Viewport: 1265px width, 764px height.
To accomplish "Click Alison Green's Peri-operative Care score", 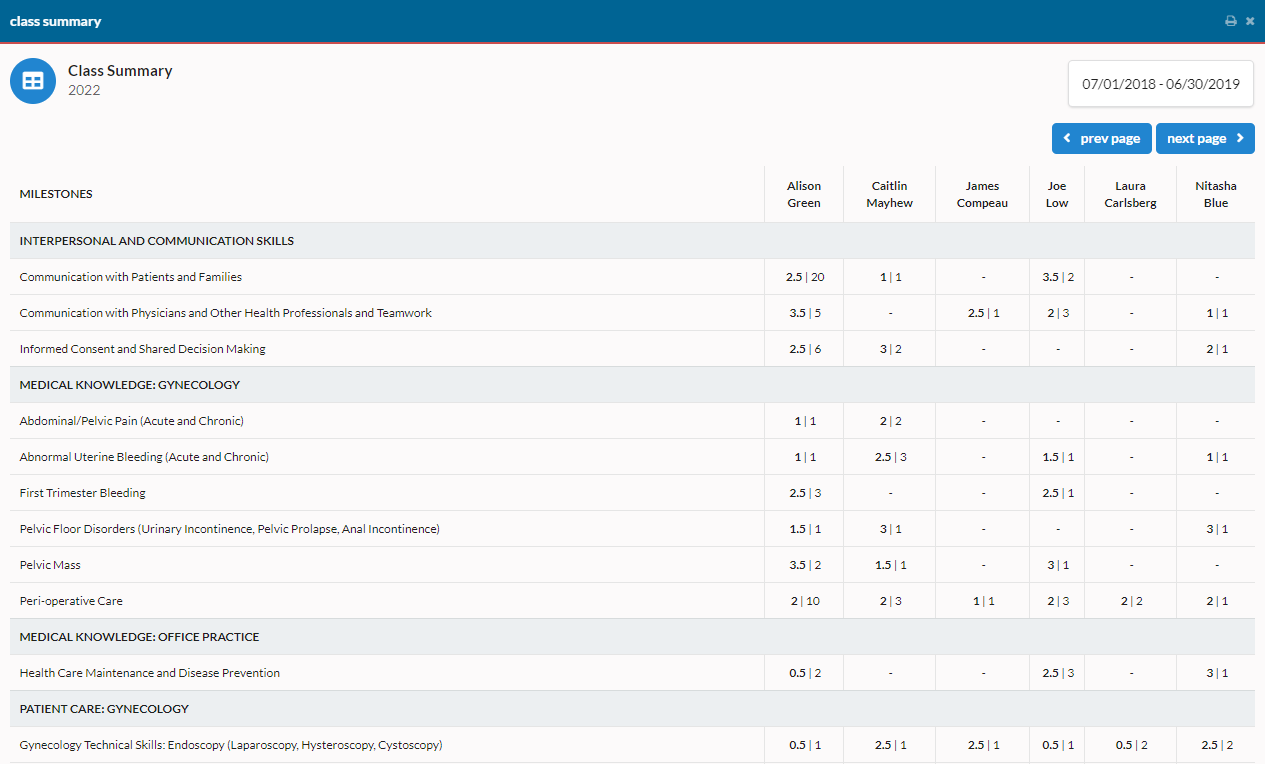I will point(803,601).
